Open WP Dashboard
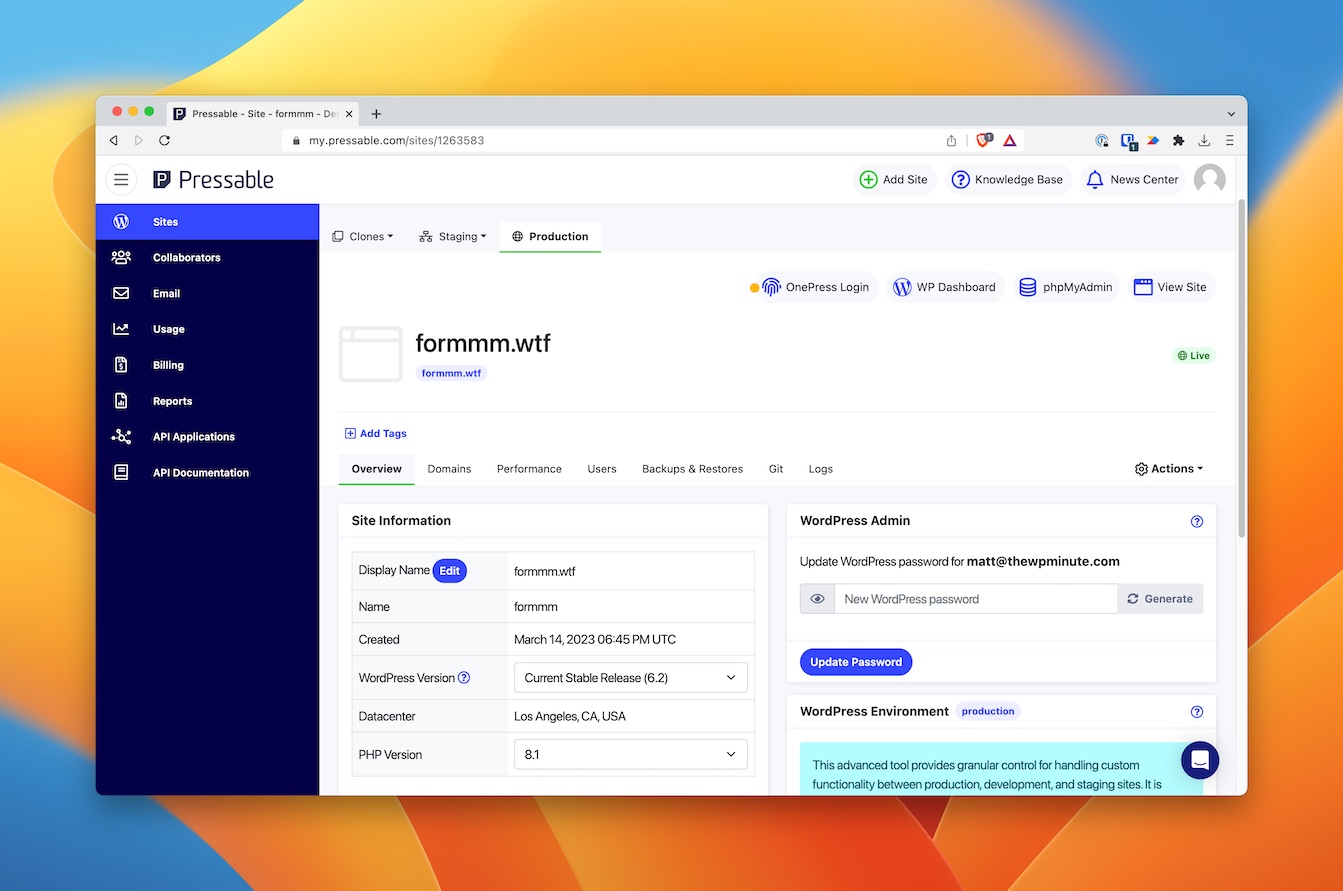The width and height of the screenshot is (1343, 891). coord(945,287)
